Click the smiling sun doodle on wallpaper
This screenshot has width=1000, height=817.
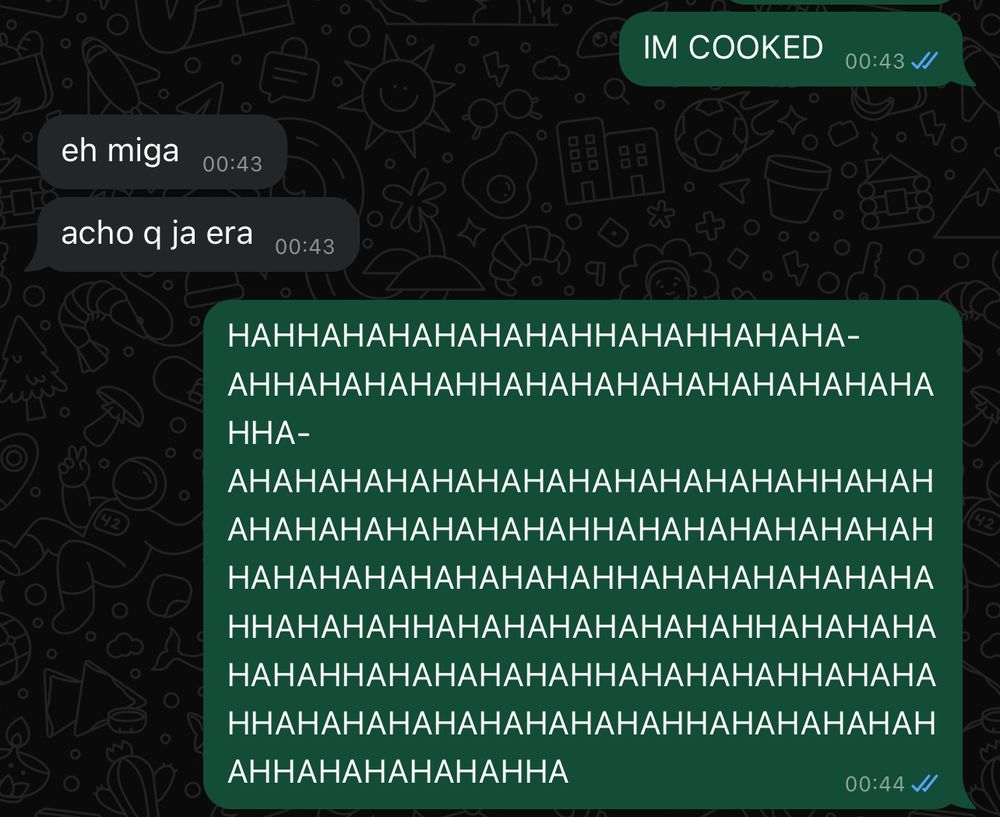tap(396, 96)
